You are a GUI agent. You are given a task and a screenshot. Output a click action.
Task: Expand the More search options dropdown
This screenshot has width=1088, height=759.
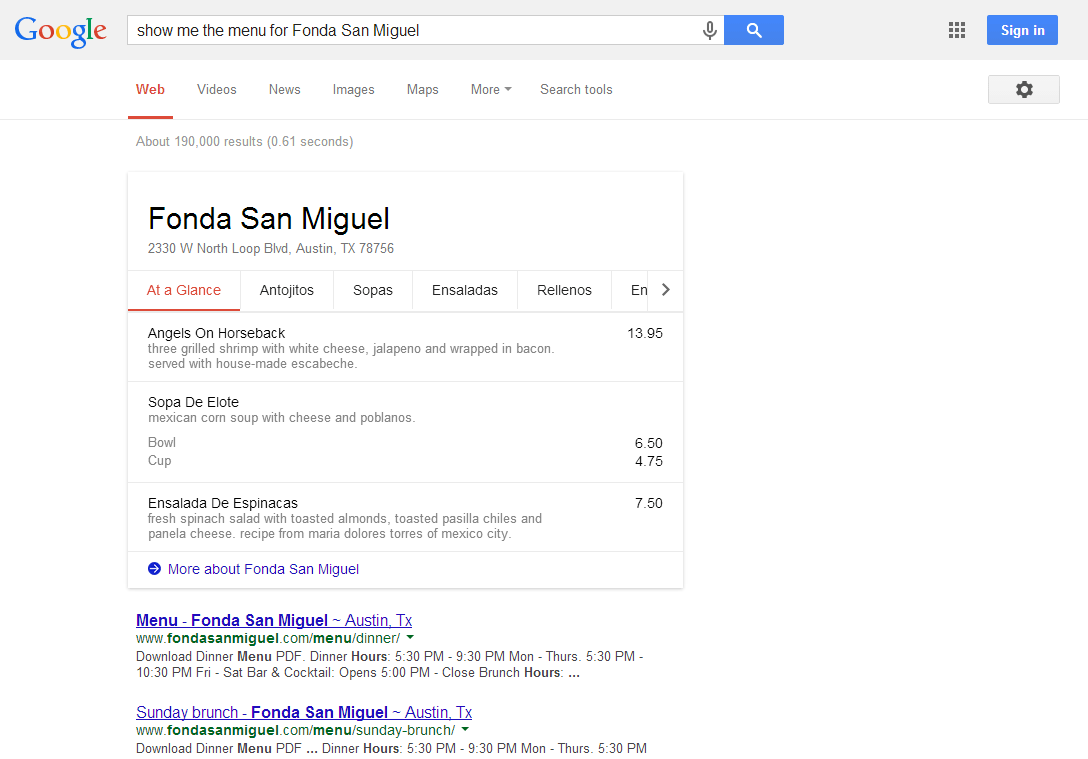tap(491, 89)
